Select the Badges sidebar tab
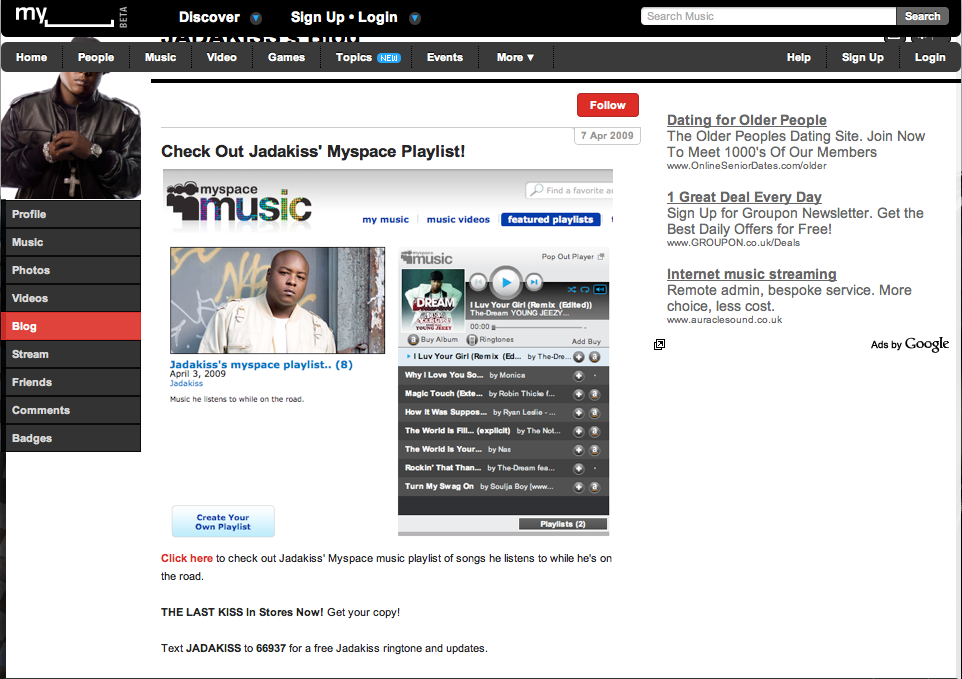 point(73,439)
